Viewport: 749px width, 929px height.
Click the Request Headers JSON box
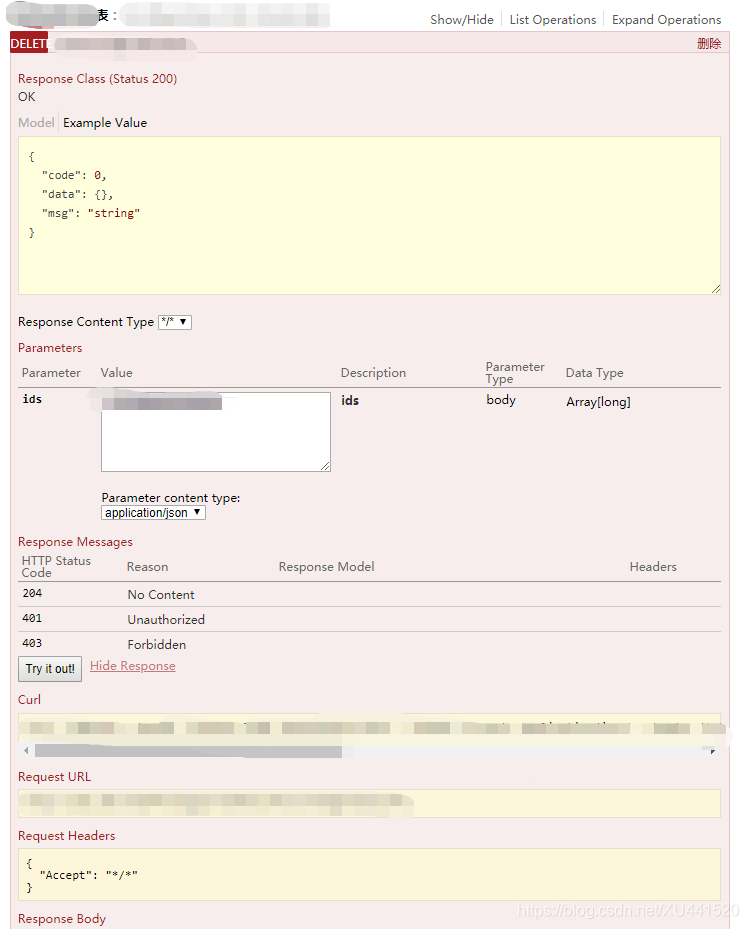tap(369, 874)
